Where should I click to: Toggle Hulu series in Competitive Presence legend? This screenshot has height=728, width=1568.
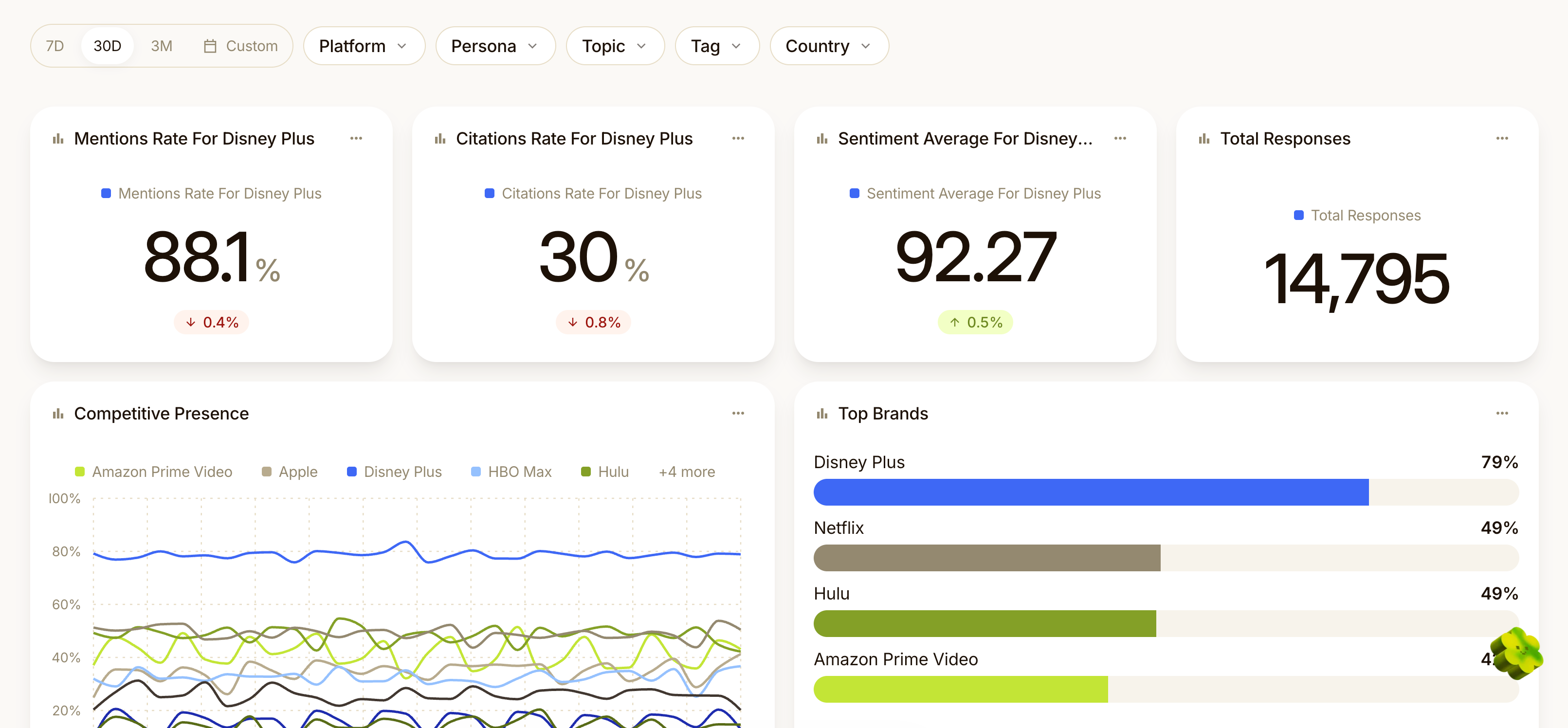point(605,472)
